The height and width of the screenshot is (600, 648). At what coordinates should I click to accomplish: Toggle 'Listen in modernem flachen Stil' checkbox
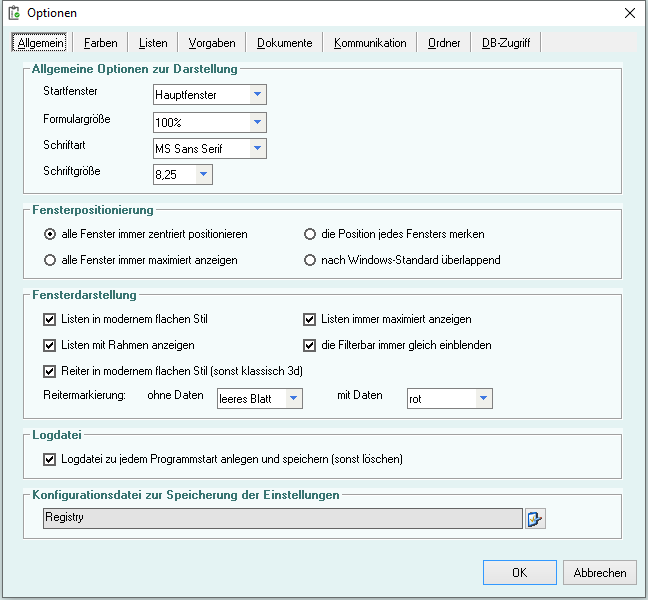click(x=50, y=320)
